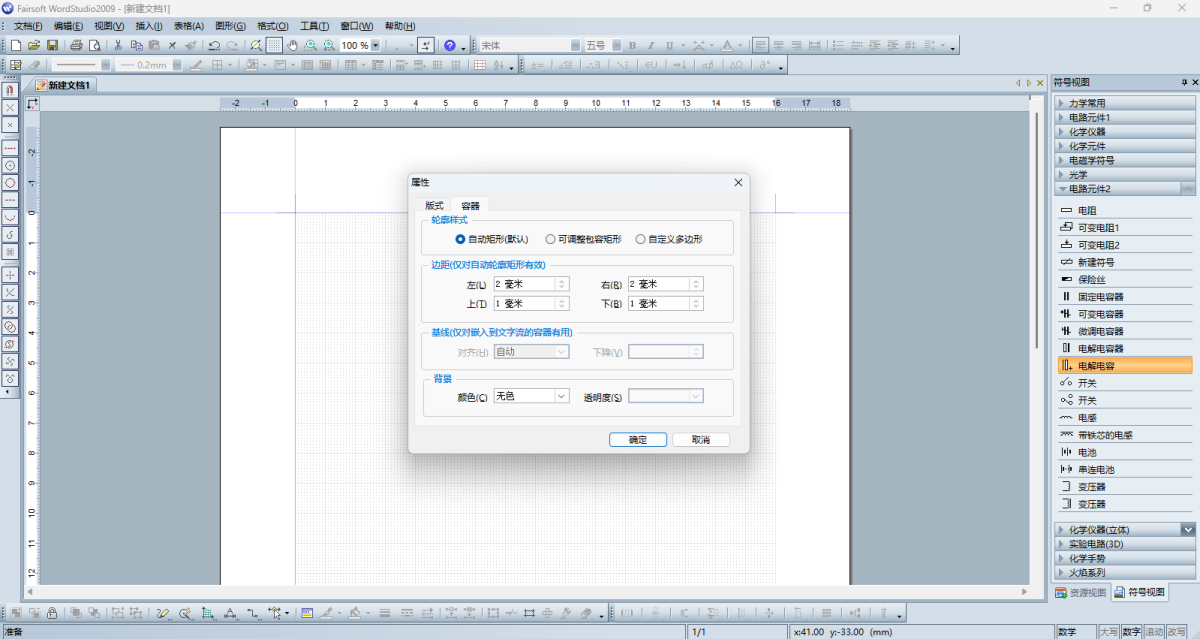This screenshot has width=1200, height=639.
Task: Toggle Bold text formatting
Action: point(632,45)
